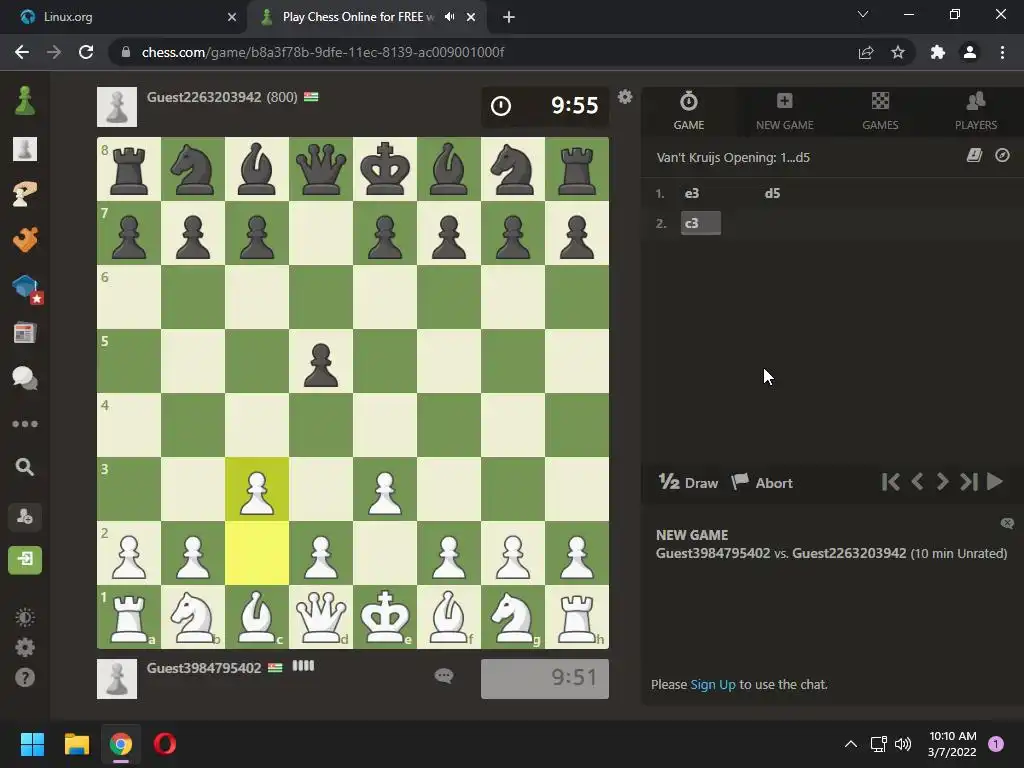Open the News icon in sidebar
The width and height of the screenshot is (1024, 768).
tap(25, 333)
